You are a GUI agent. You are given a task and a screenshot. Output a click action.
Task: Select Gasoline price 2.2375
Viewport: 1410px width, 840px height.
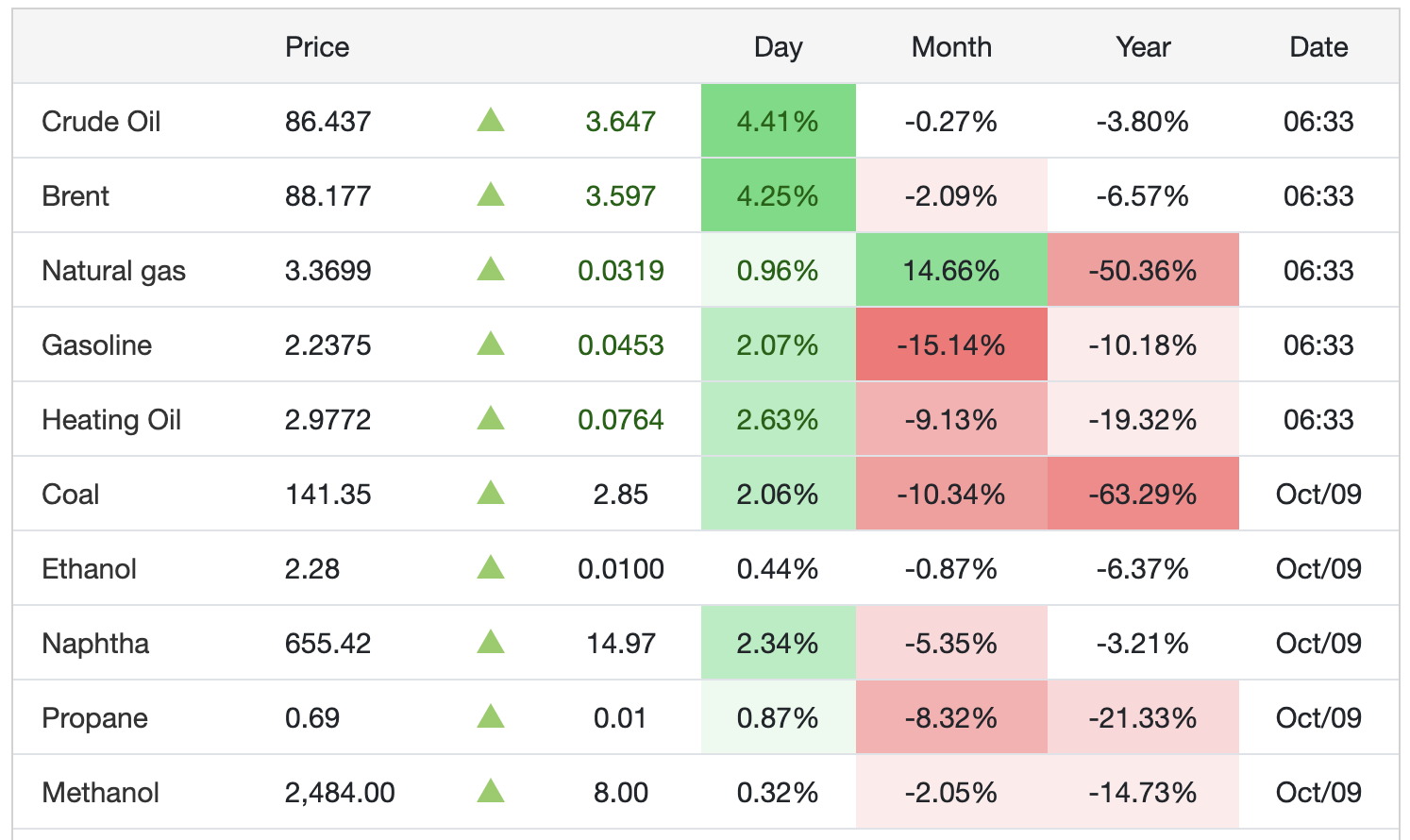(328, 345)
